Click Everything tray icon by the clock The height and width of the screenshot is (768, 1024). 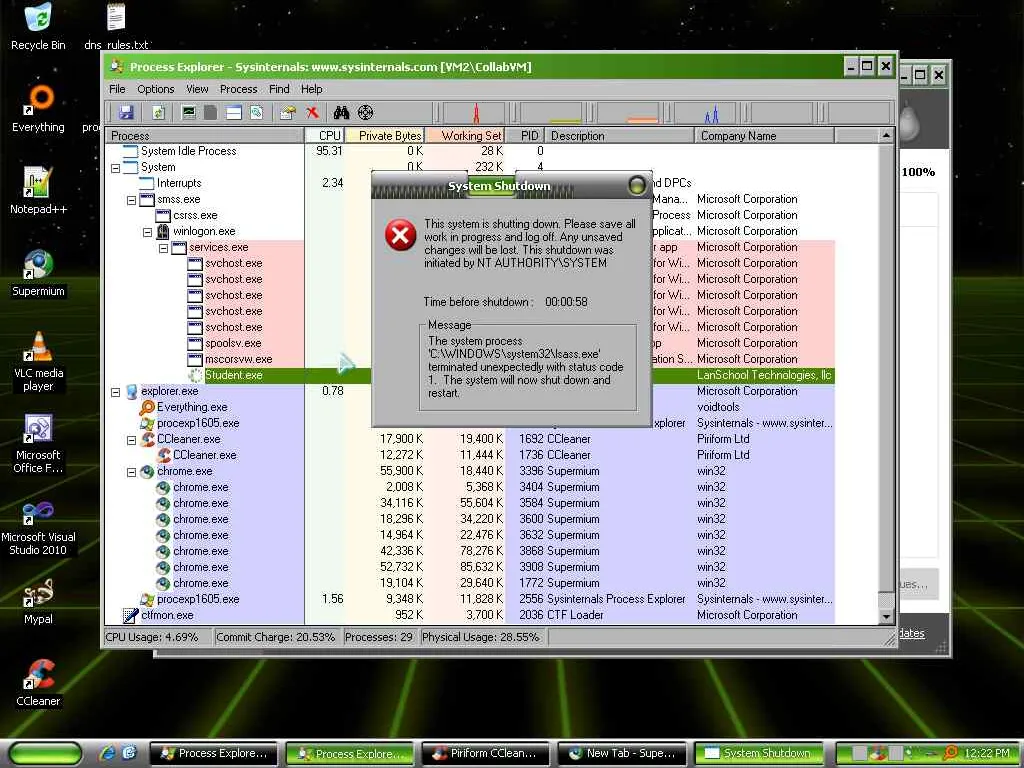[951, 753]
